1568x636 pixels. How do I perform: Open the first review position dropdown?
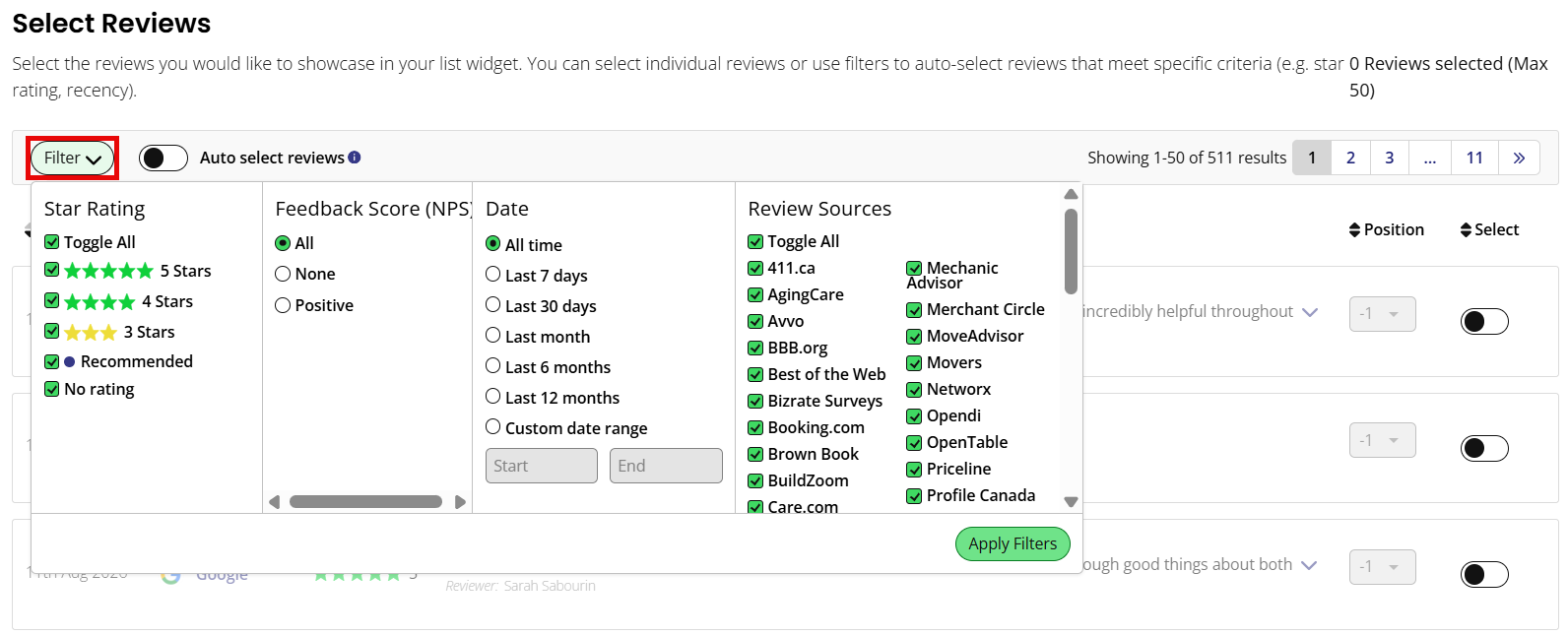tap(1382, 314)
